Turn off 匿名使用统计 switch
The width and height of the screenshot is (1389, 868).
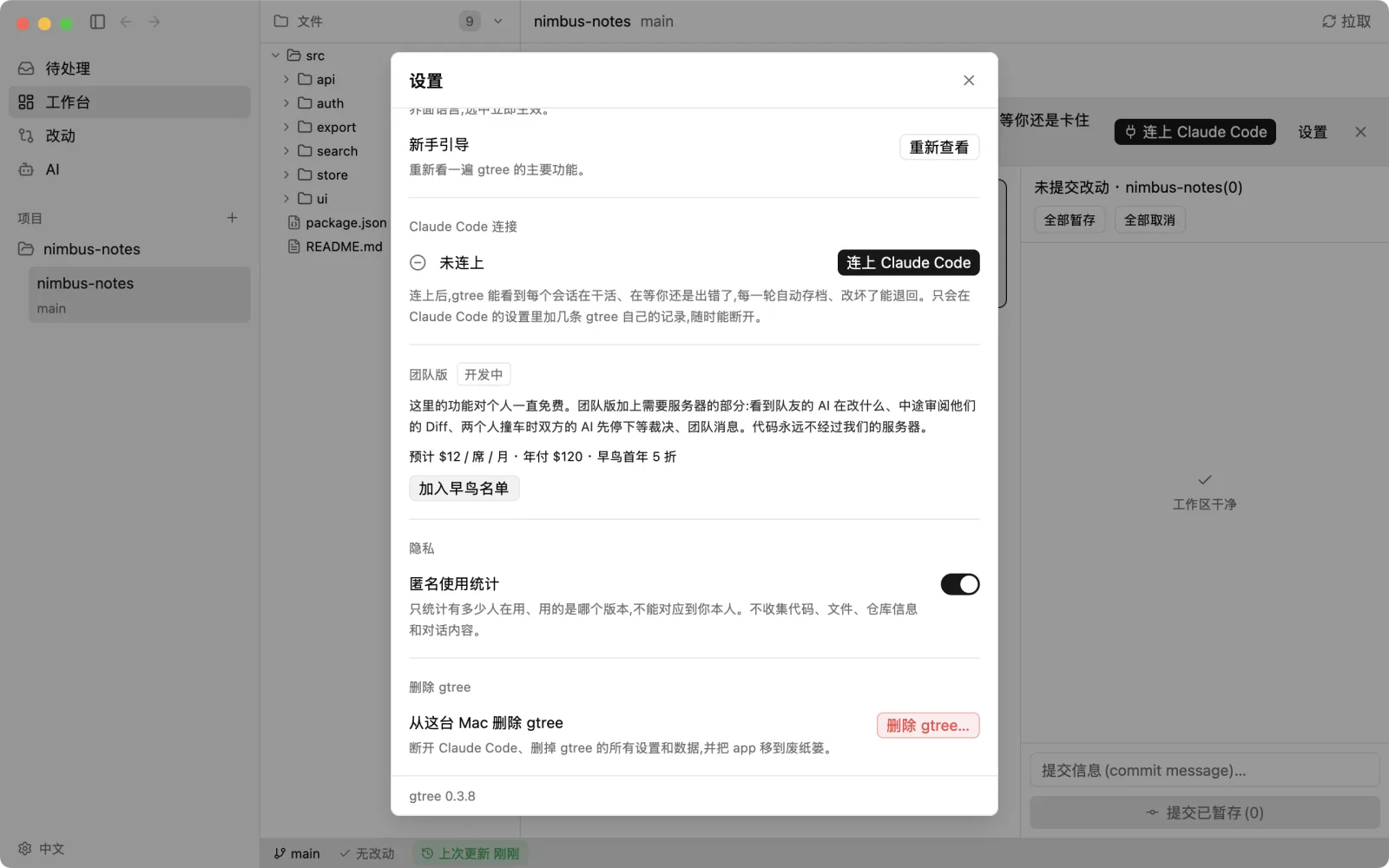tap(960, 584)
